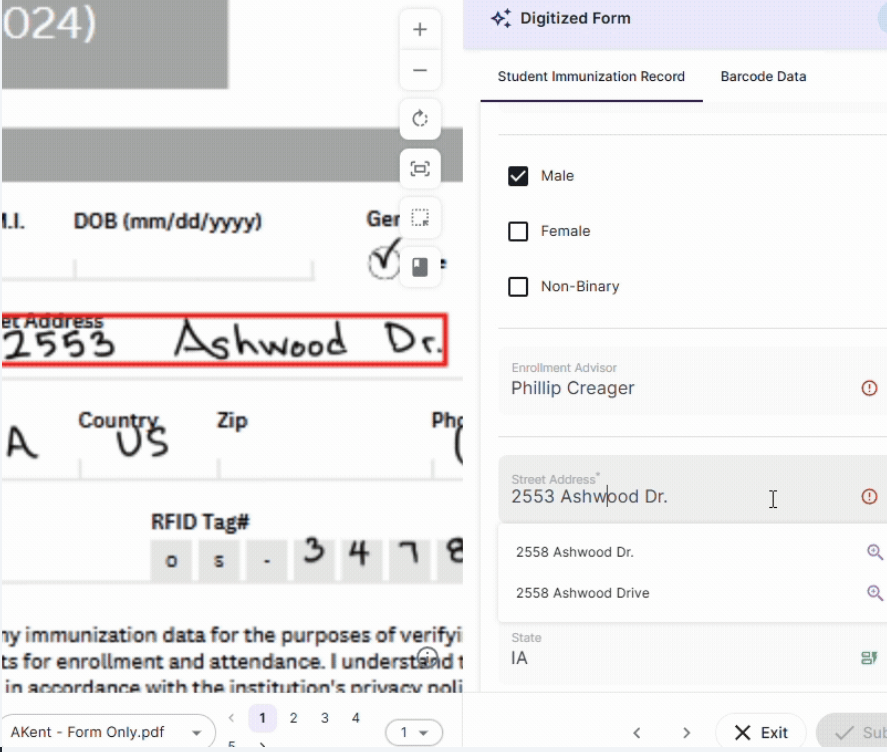Click the Street Address input field

click(x=680, y=497)
